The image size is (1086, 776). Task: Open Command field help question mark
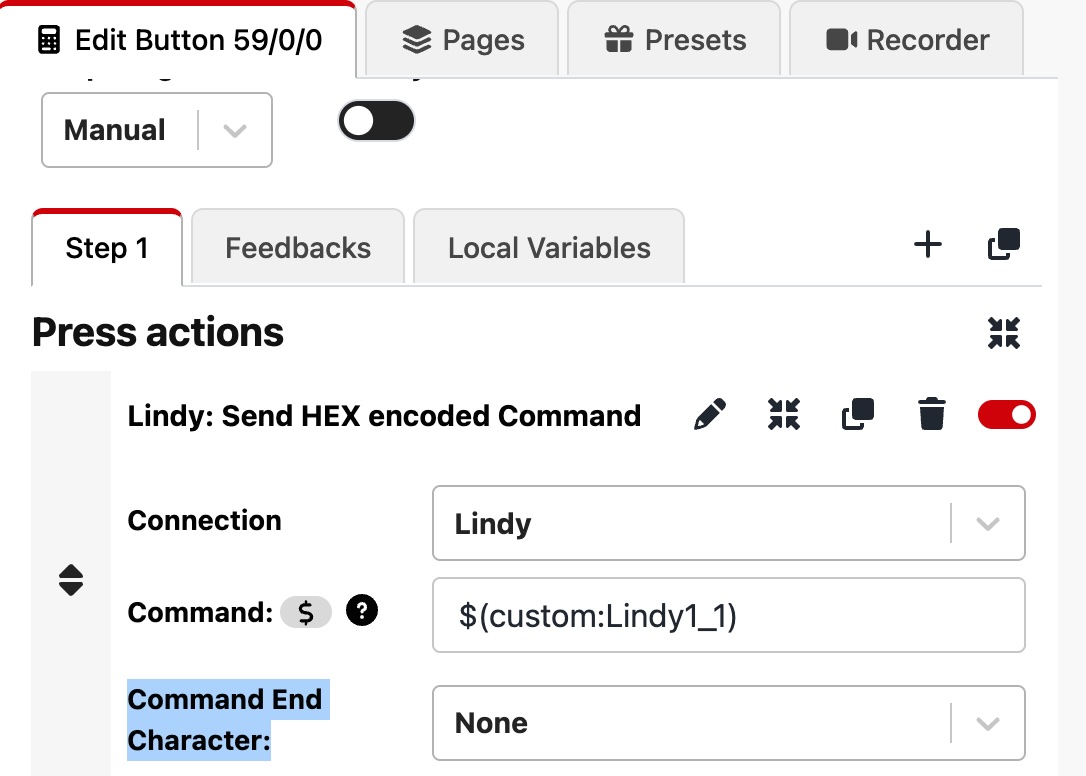point(362,611)
